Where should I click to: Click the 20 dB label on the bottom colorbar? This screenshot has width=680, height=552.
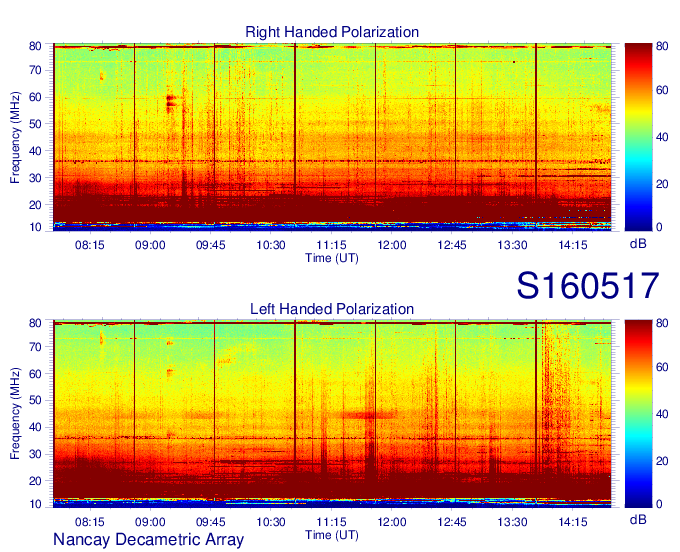[662, 461]
